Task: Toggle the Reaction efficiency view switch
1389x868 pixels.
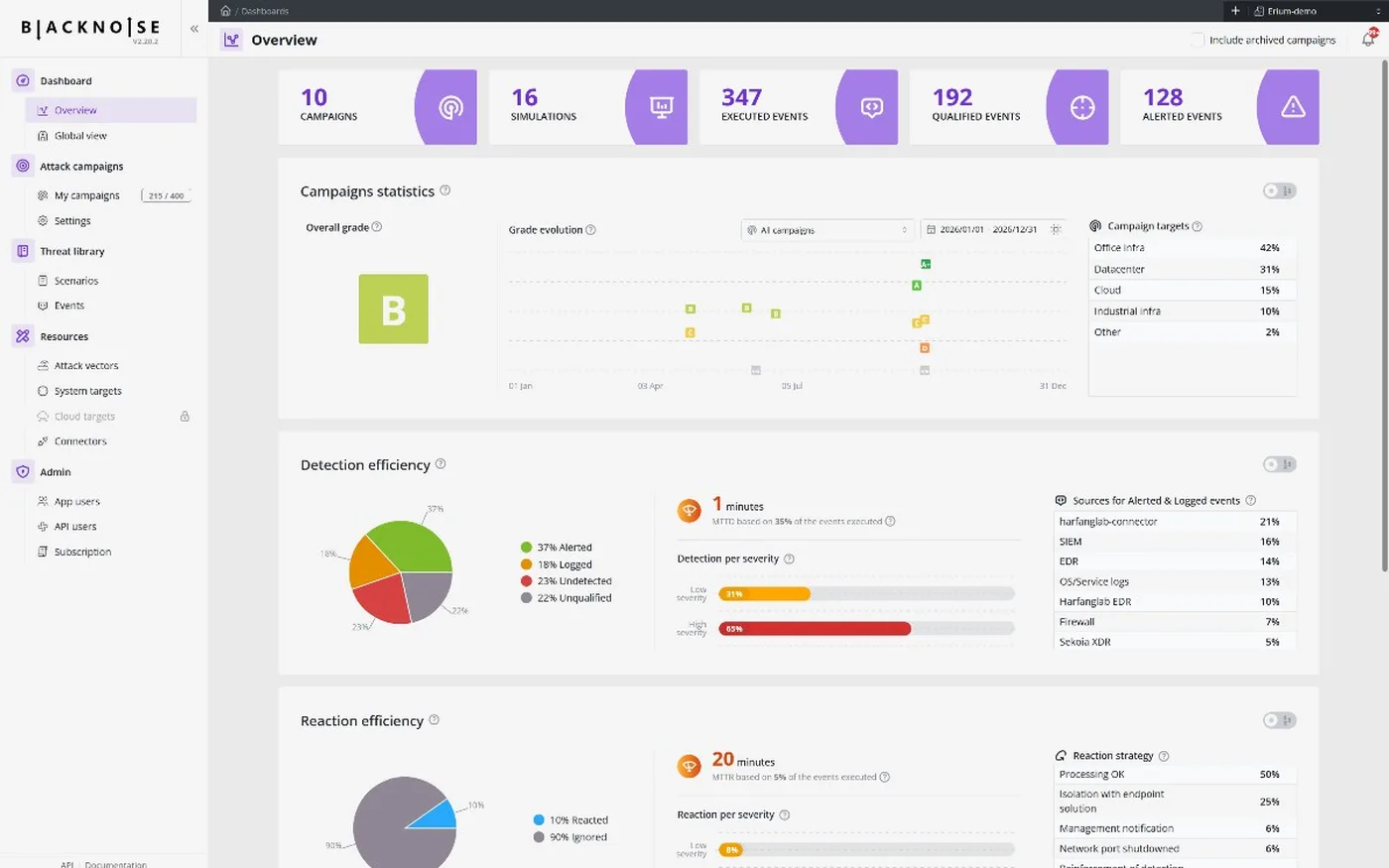Action: [x=1280, y=720]
